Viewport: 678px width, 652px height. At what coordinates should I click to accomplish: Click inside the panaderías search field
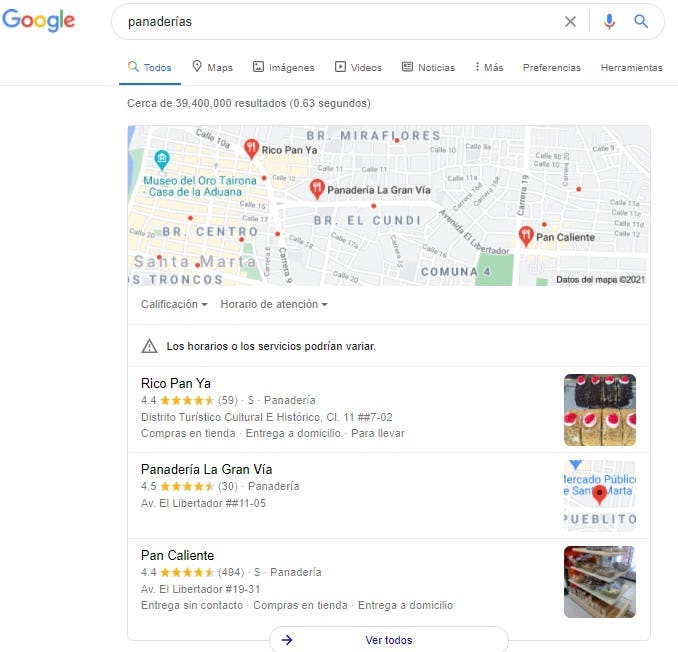click(337, 21)
